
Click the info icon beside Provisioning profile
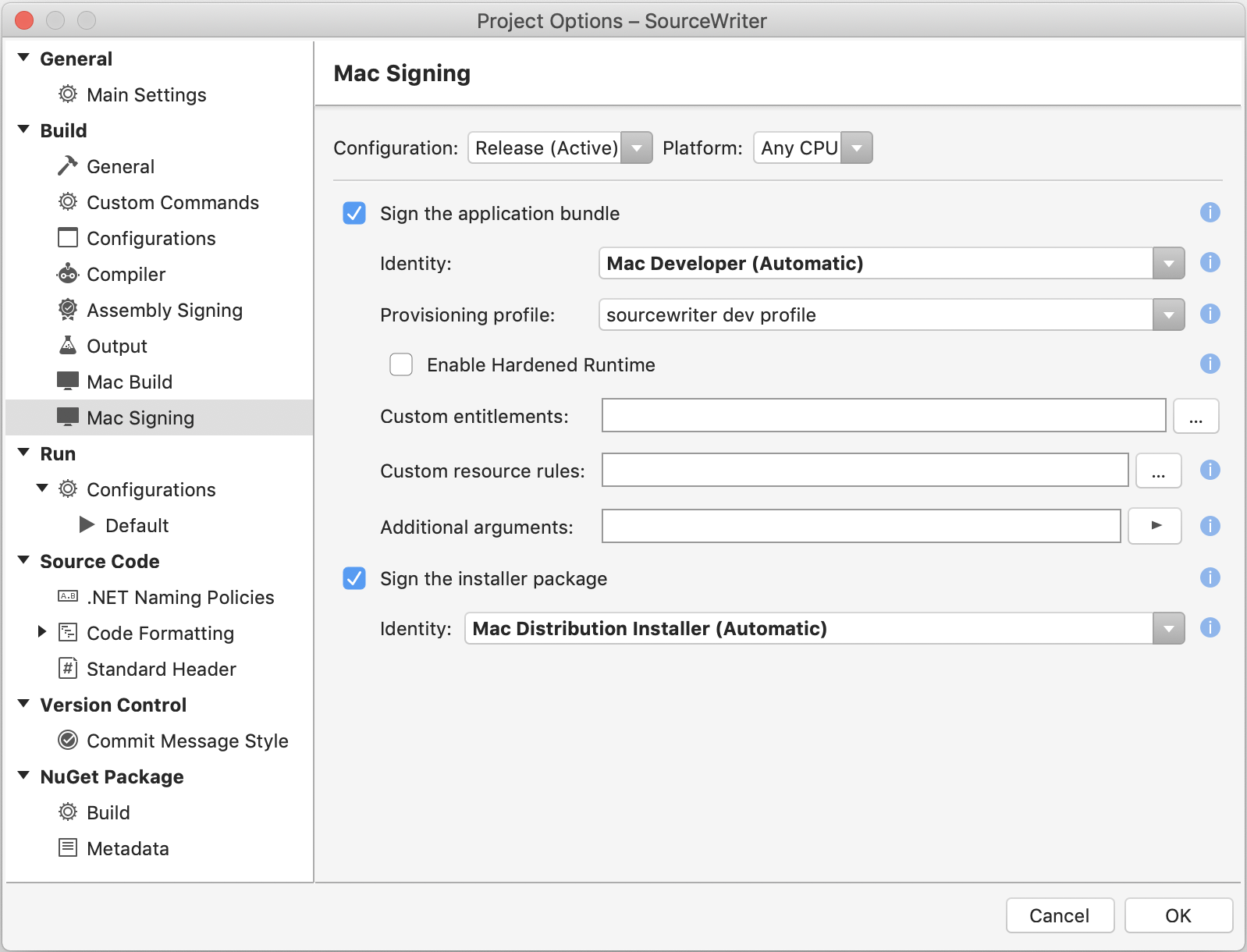[1210, 314]
